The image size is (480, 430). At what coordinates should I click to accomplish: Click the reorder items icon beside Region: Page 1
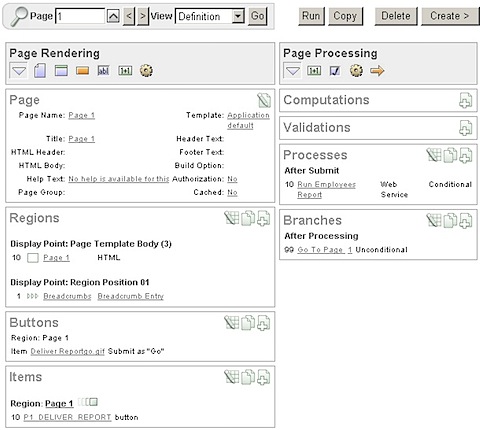click(x=88, y=402)
